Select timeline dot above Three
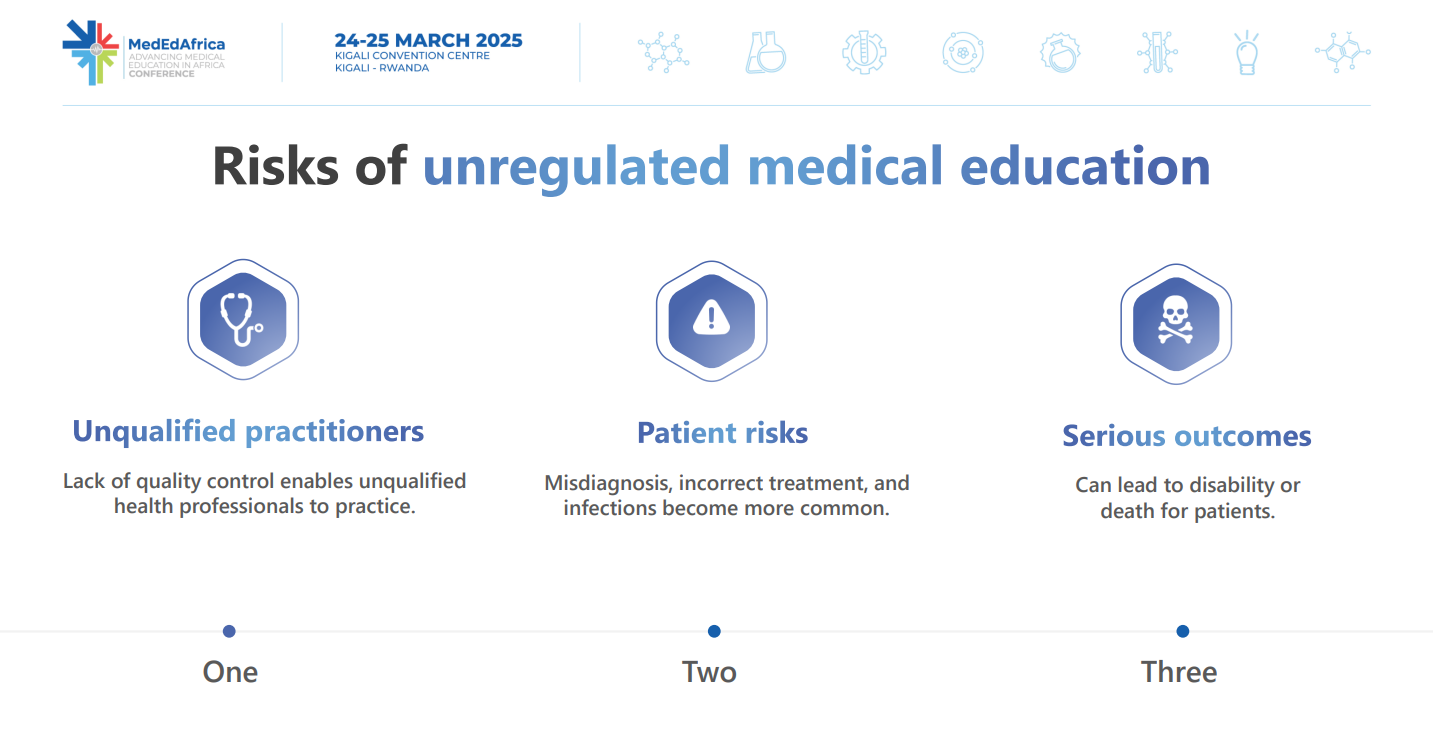1433x736 pixels. tap(1183, 631)
